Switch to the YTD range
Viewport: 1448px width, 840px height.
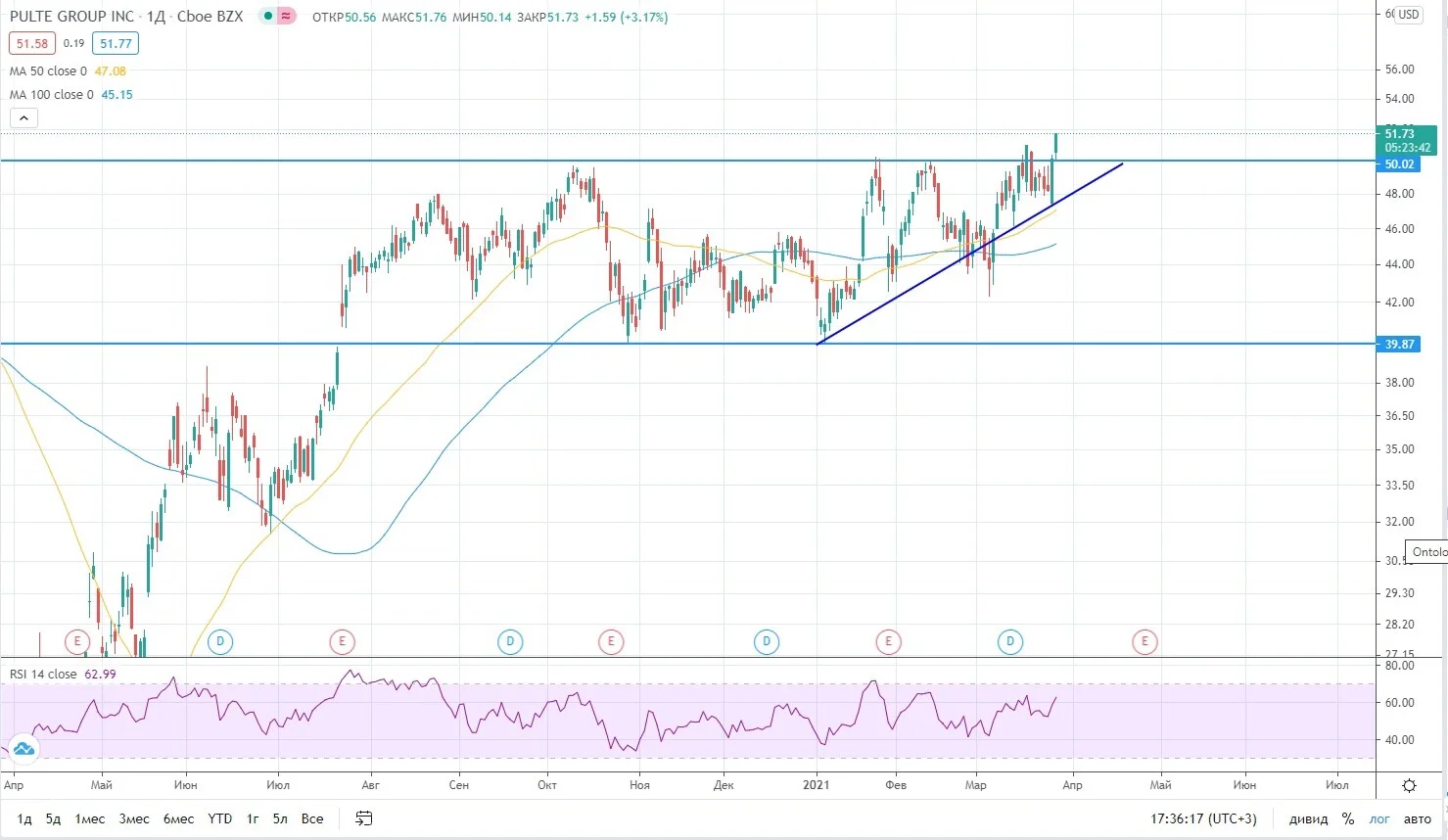[x=220, y=818]
